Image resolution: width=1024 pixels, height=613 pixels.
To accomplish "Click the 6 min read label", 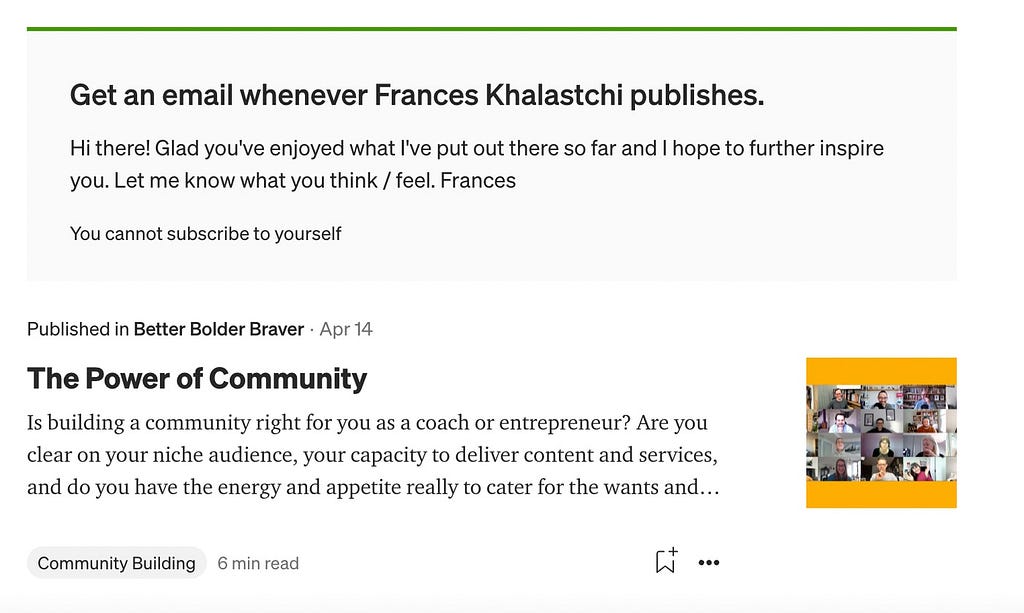I will (x=258, y=563).
